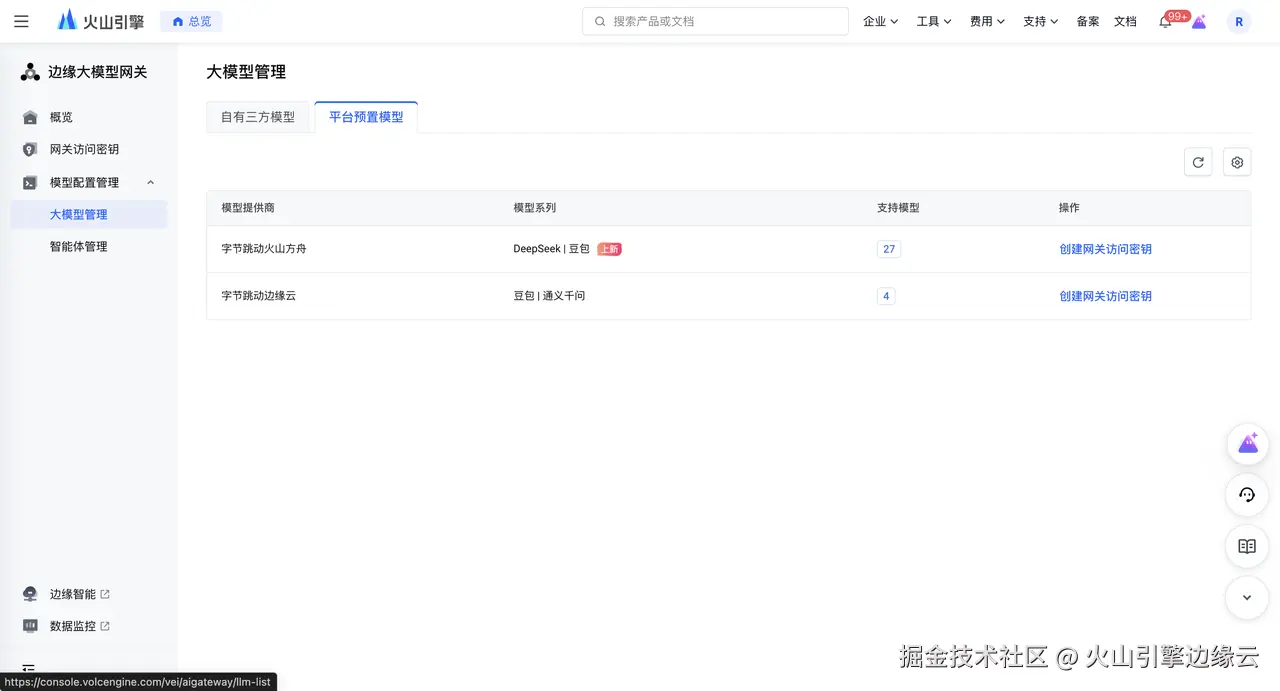
Task: Click the 模型提供商 column header
Action: pos(248,208)
